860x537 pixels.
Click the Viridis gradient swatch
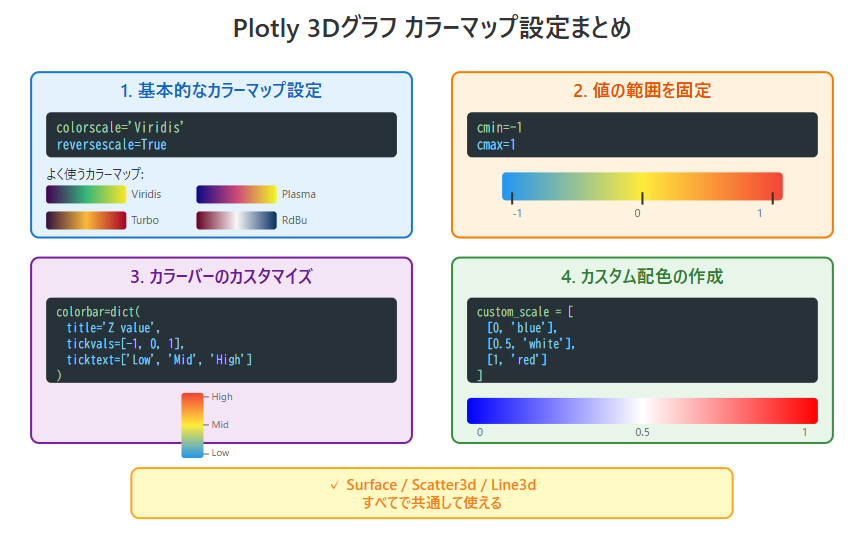[x=86, y=194]
